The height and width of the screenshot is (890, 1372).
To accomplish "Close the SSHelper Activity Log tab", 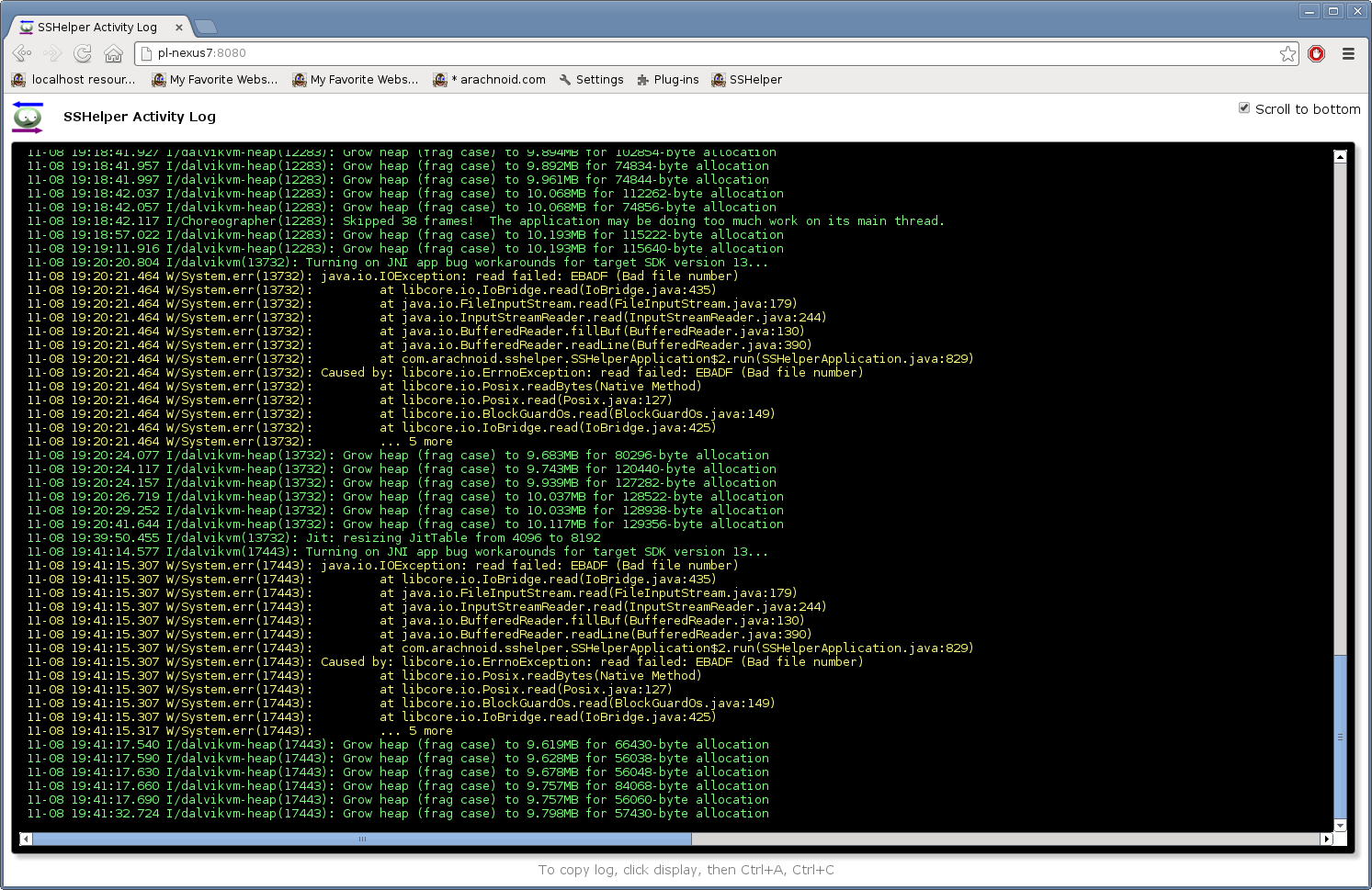I will point(179,28).
